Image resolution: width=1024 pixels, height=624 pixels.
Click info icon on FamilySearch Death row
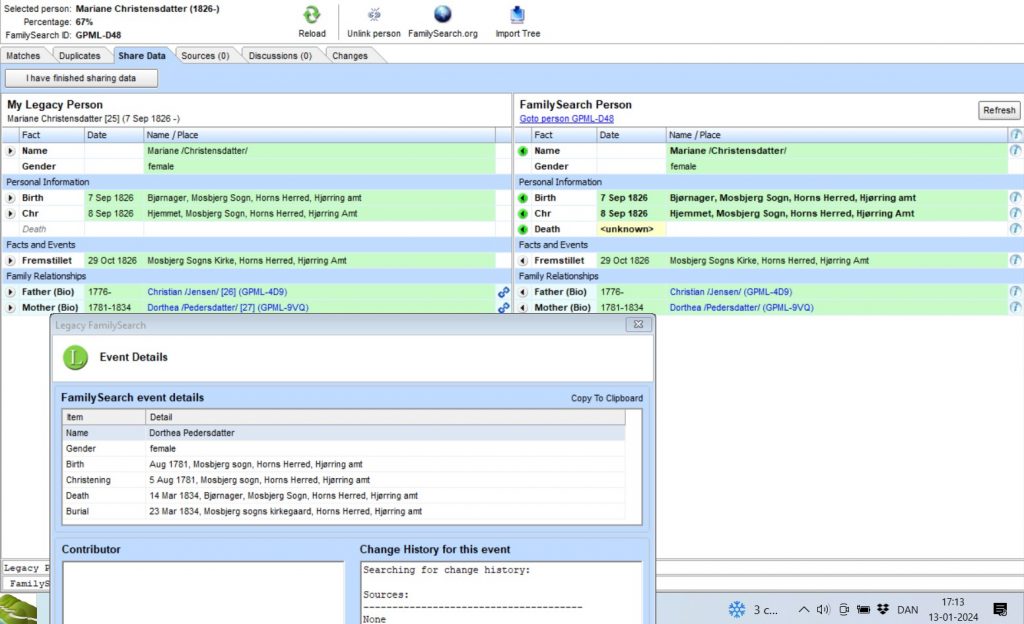point(1016,228)
